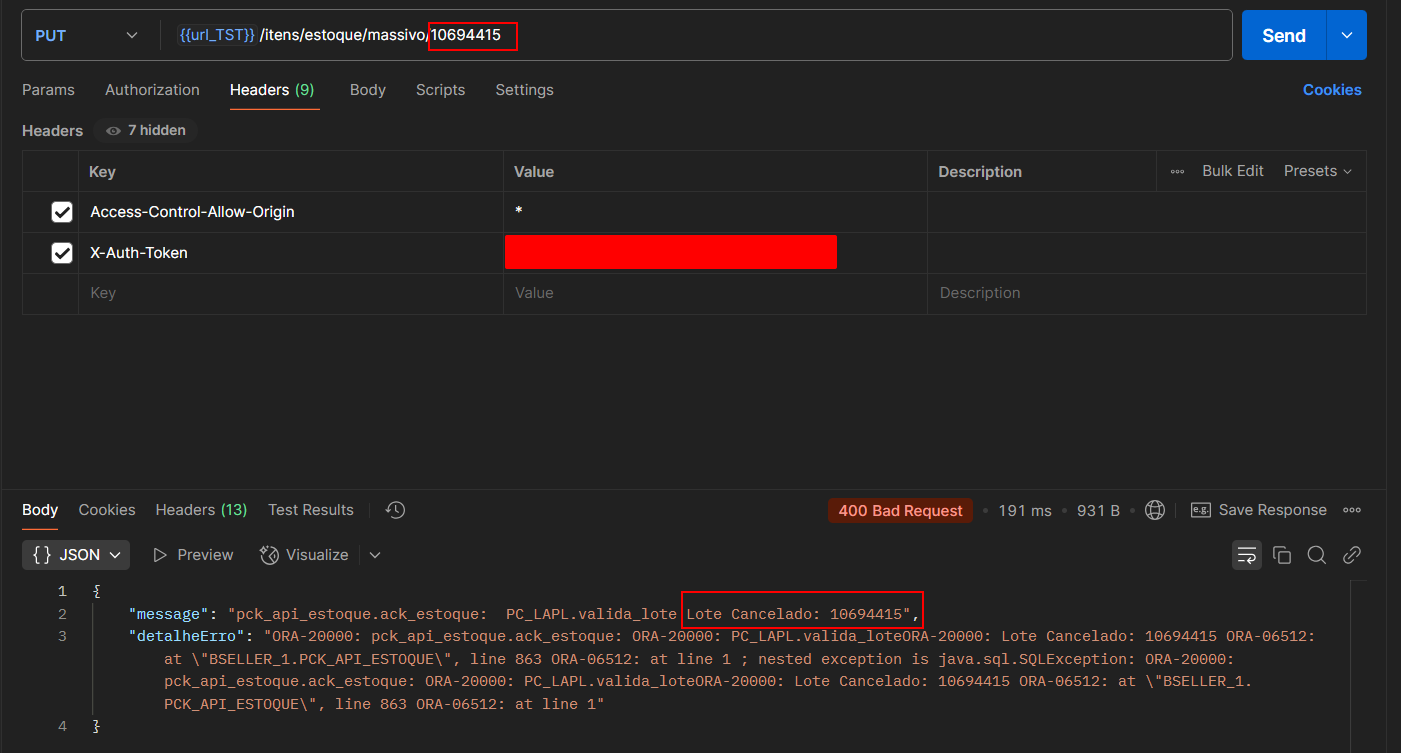
Task: Click the empty Key input field
Action: pos(290,293)
